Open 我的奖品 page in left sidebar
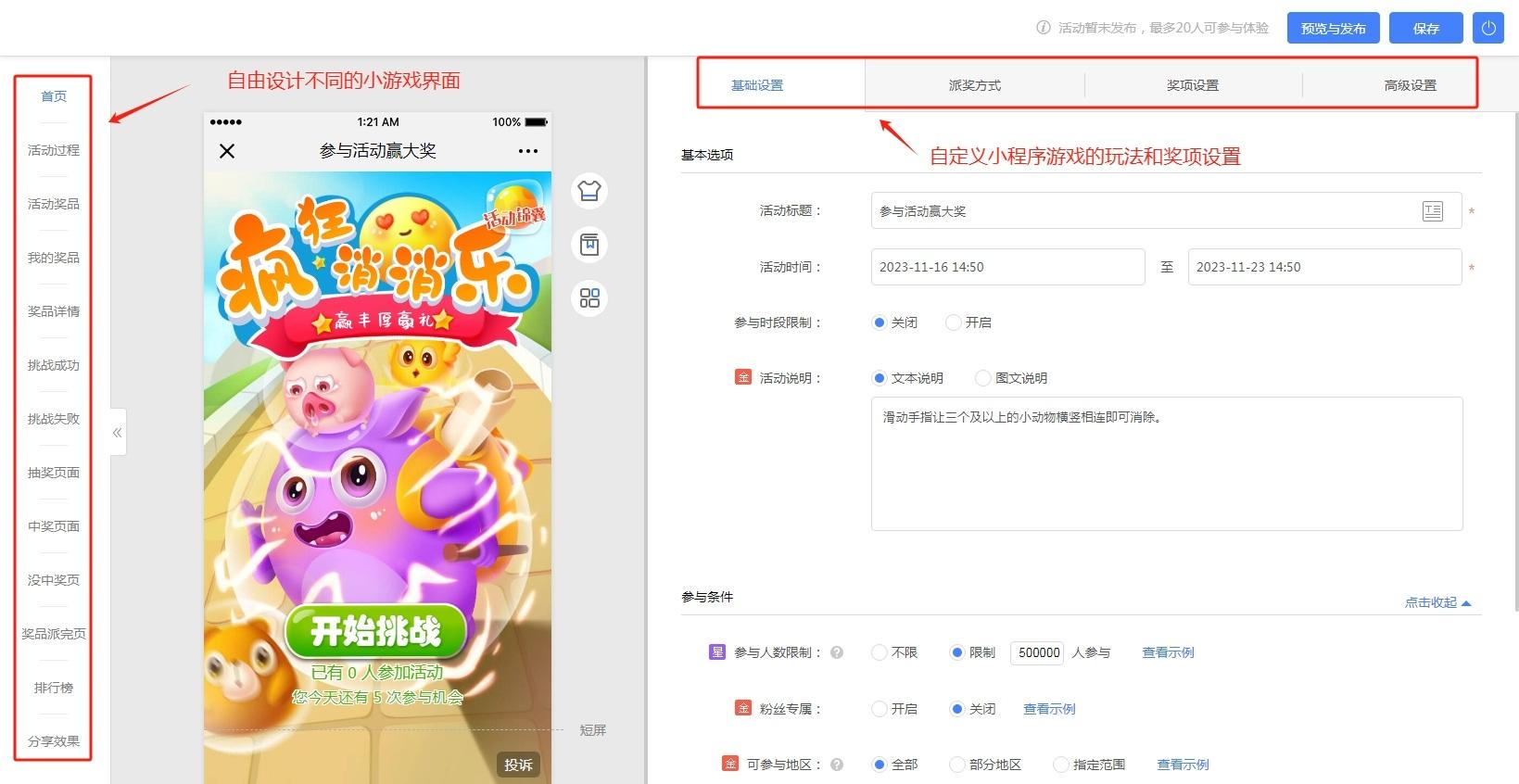 click(54, 258)
